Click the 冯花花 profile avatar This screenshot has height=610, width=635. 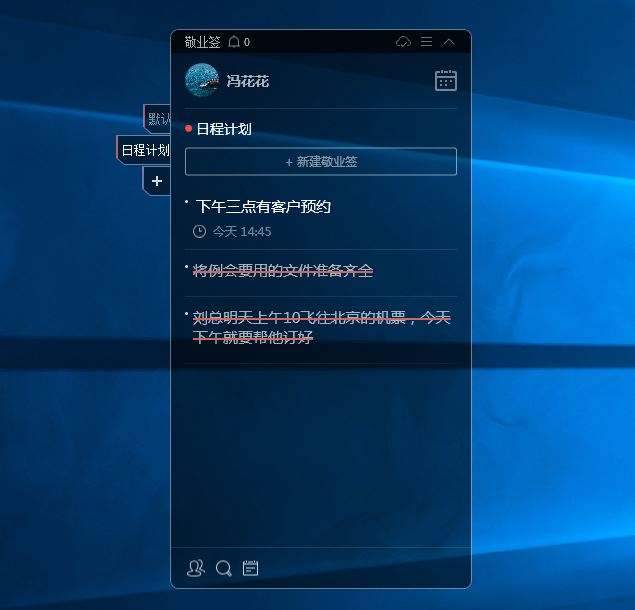(x=202, y=80)
